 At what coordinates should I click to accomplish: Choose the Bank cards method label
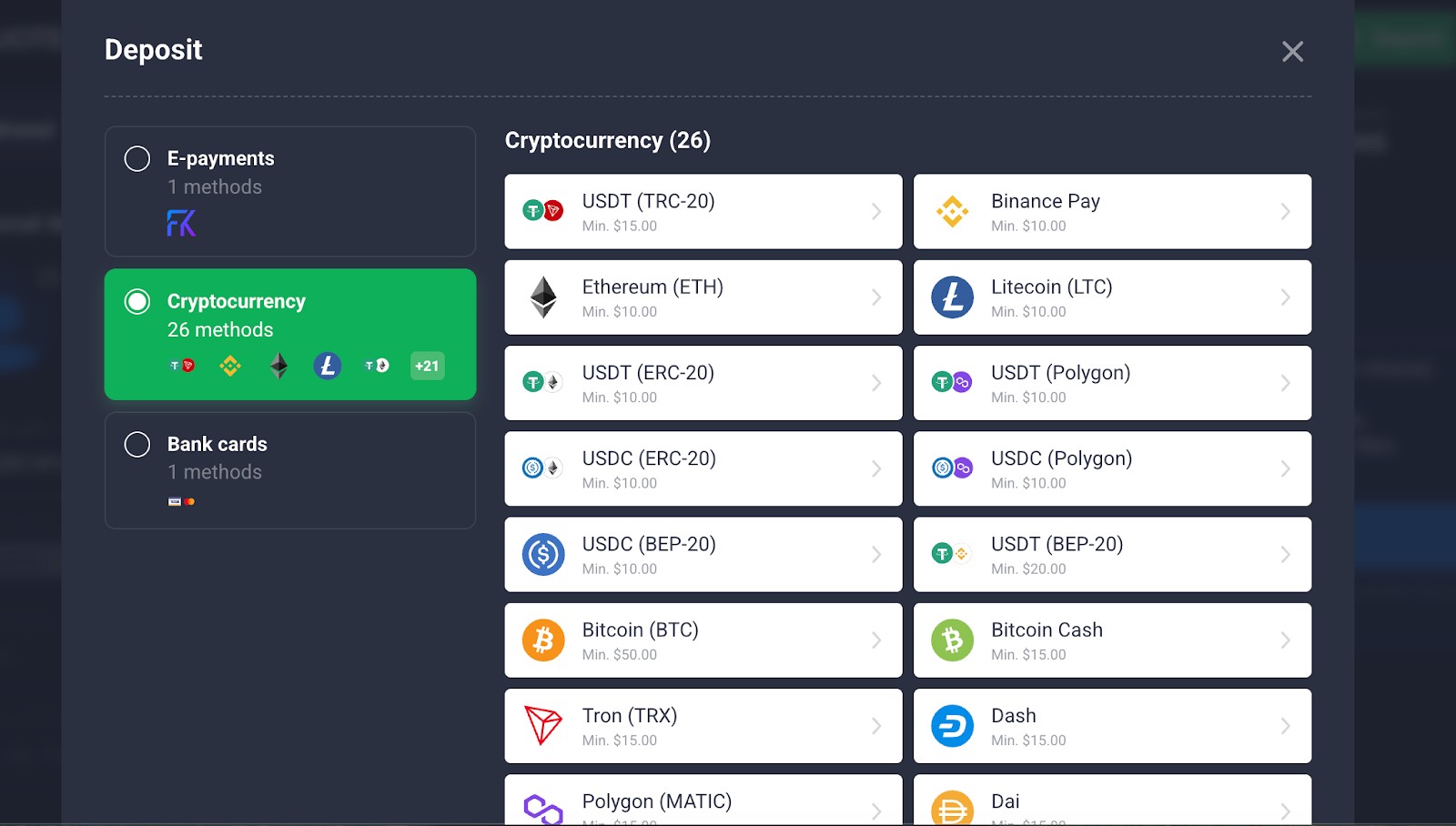[x=217, y=444]
